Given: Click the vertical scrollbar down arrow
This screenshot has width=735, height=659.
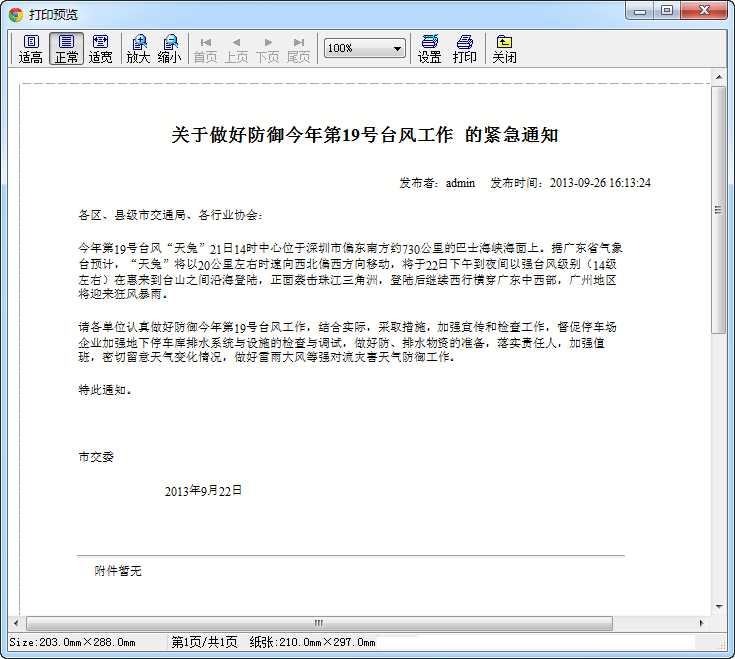Looking at the screenshot, I should 719,607.
